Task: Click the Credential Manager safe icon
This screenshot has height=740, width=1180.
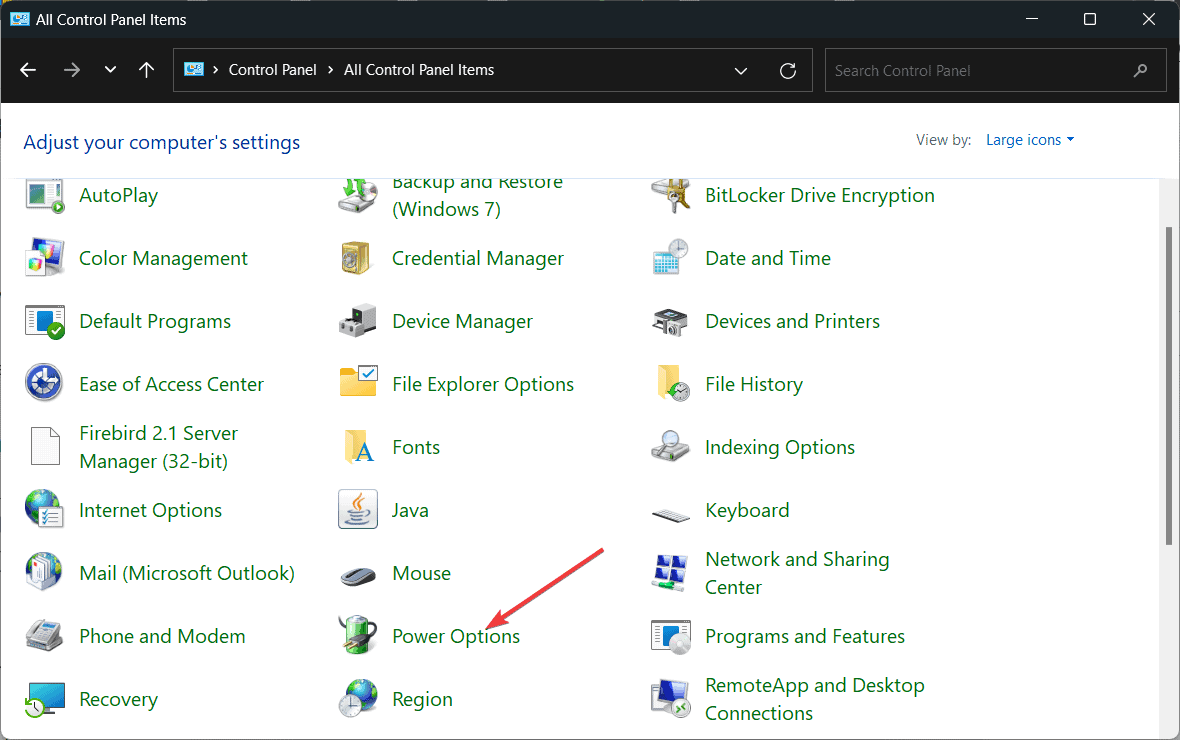Action: [x=356, y=258]
